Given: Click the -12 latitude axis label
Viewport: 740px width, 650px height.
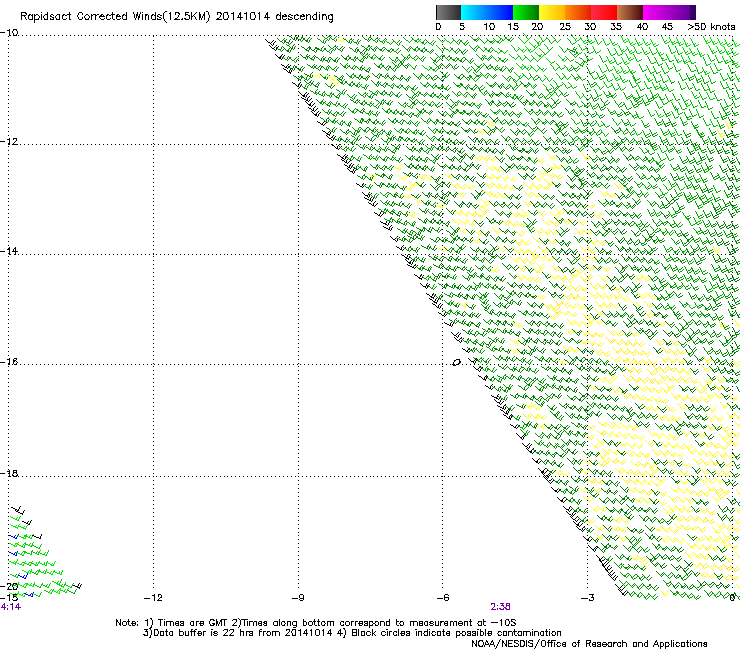Looking at the screenshot, I should 9,142.
